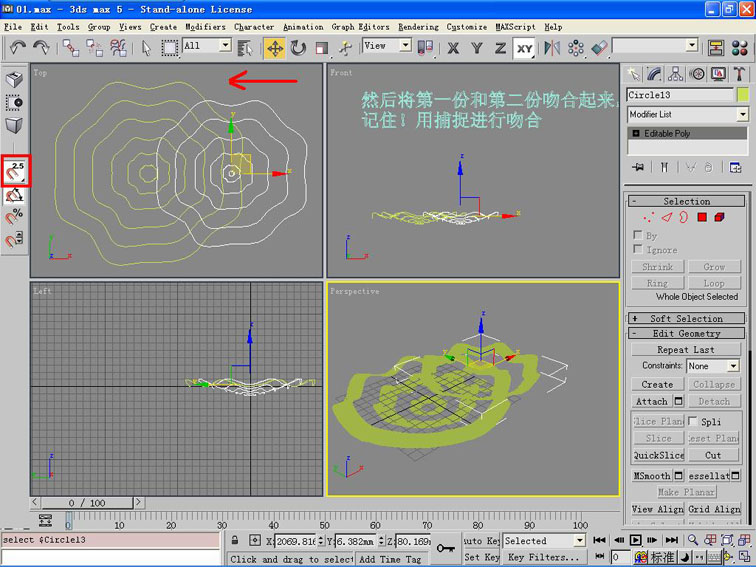The image size is (756, 567).
Task: Toggle Set Key mode
Action: pos(482,557)
